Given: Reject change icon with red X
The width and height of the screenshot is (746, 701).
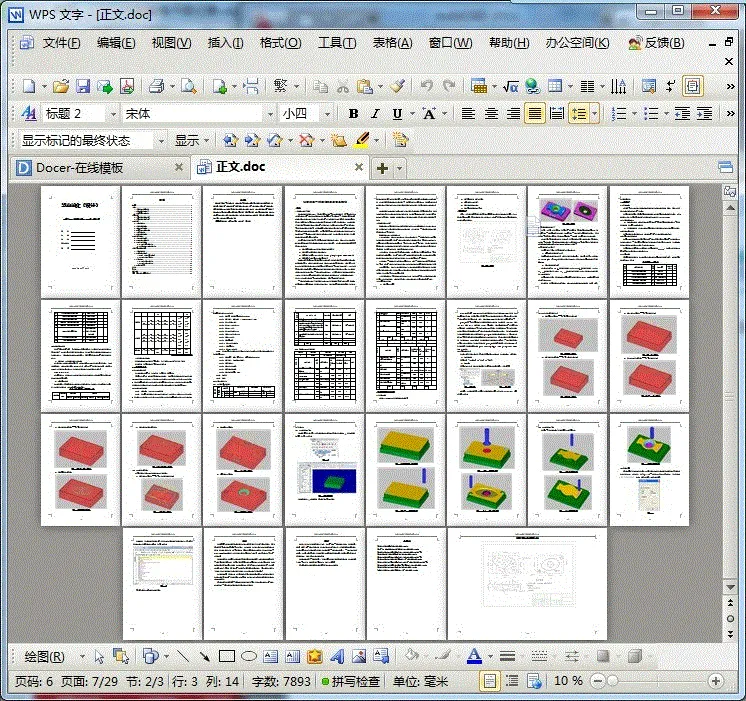Looking at the screenshot, I should pyautogui.click(x=306, y=140).
